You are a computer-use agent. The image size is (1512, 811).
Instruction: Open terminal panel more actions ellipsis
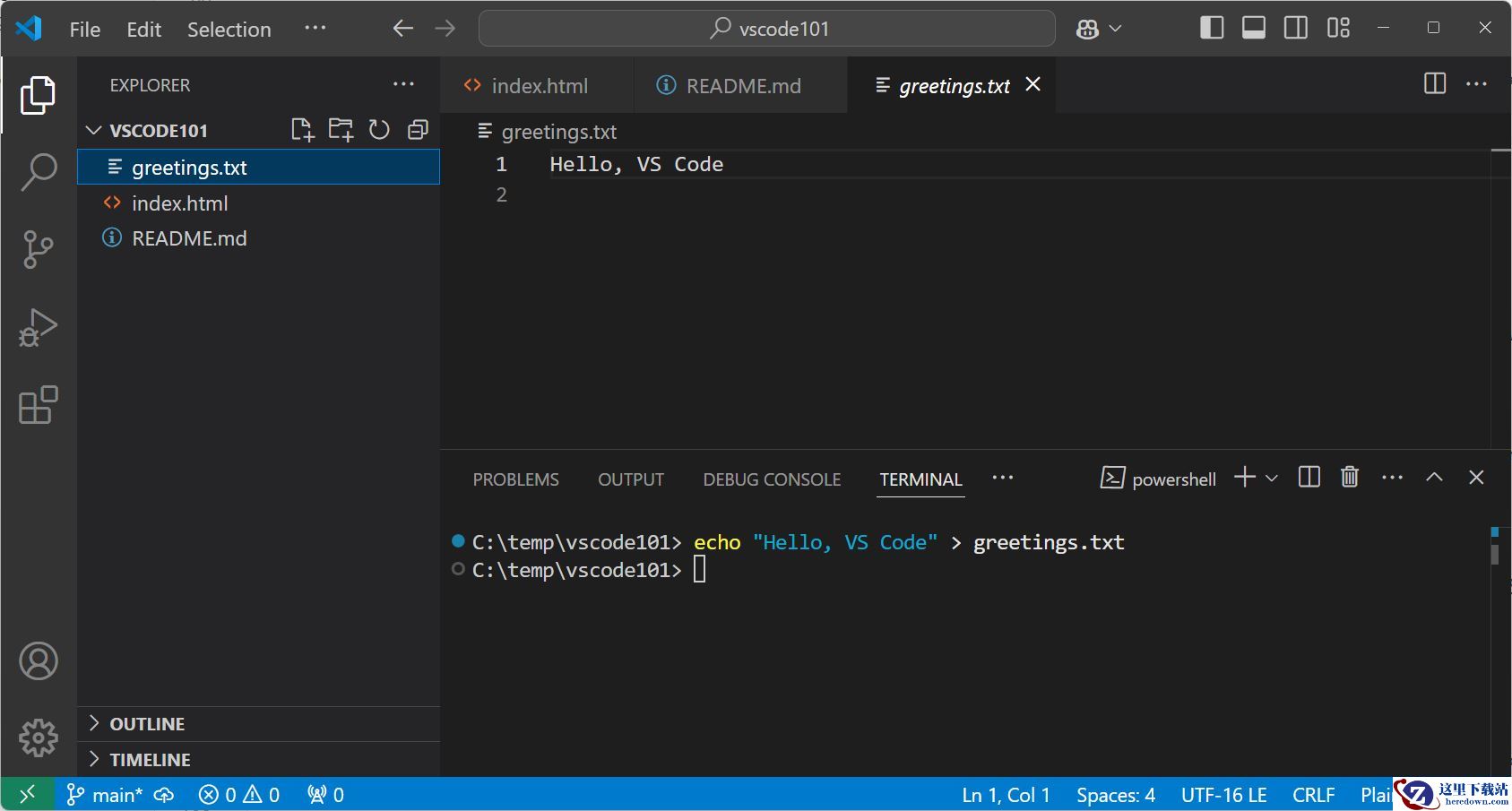pos(1392,477)
